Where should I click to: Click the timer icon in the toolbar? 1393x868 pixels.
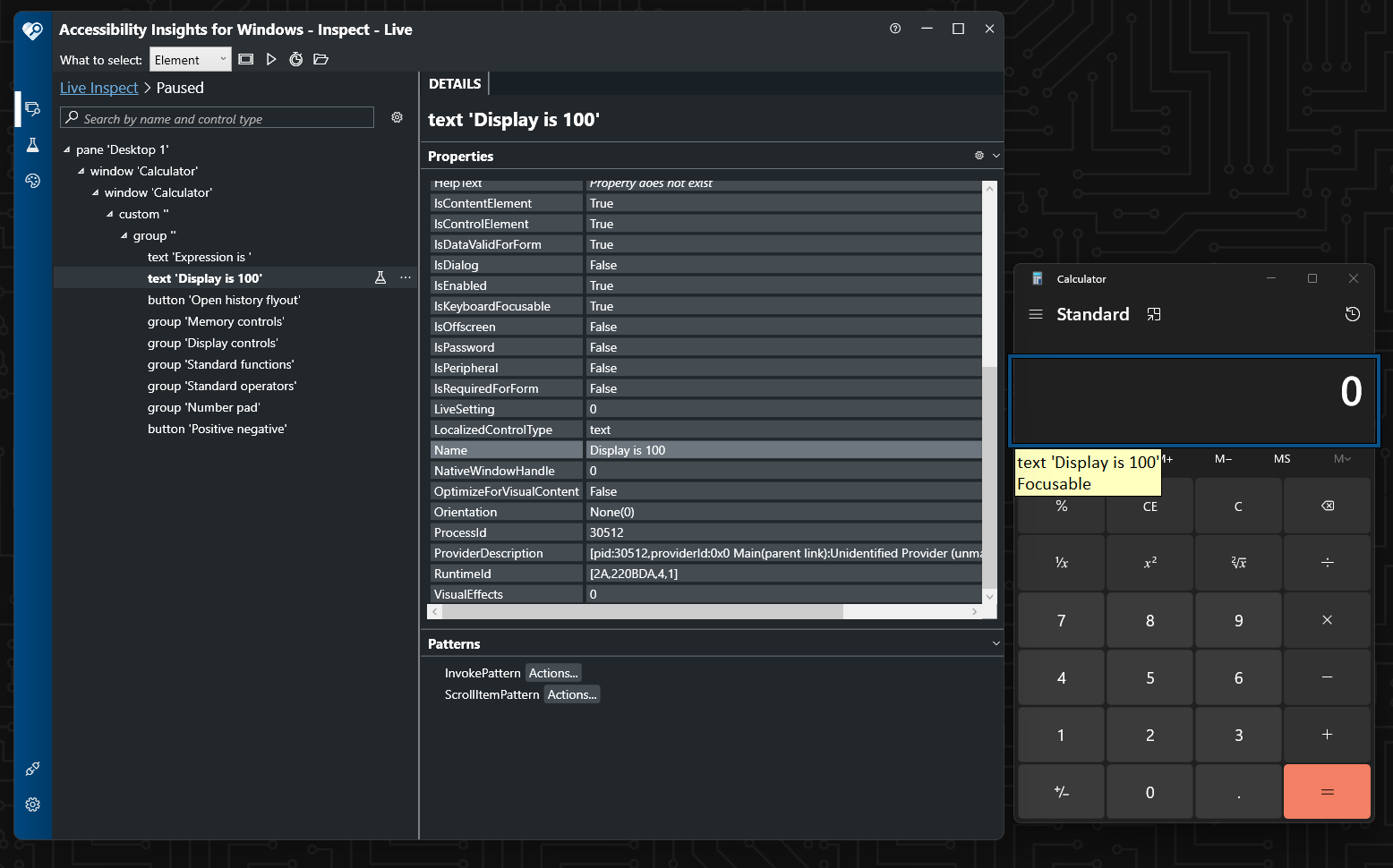point(296,59)
